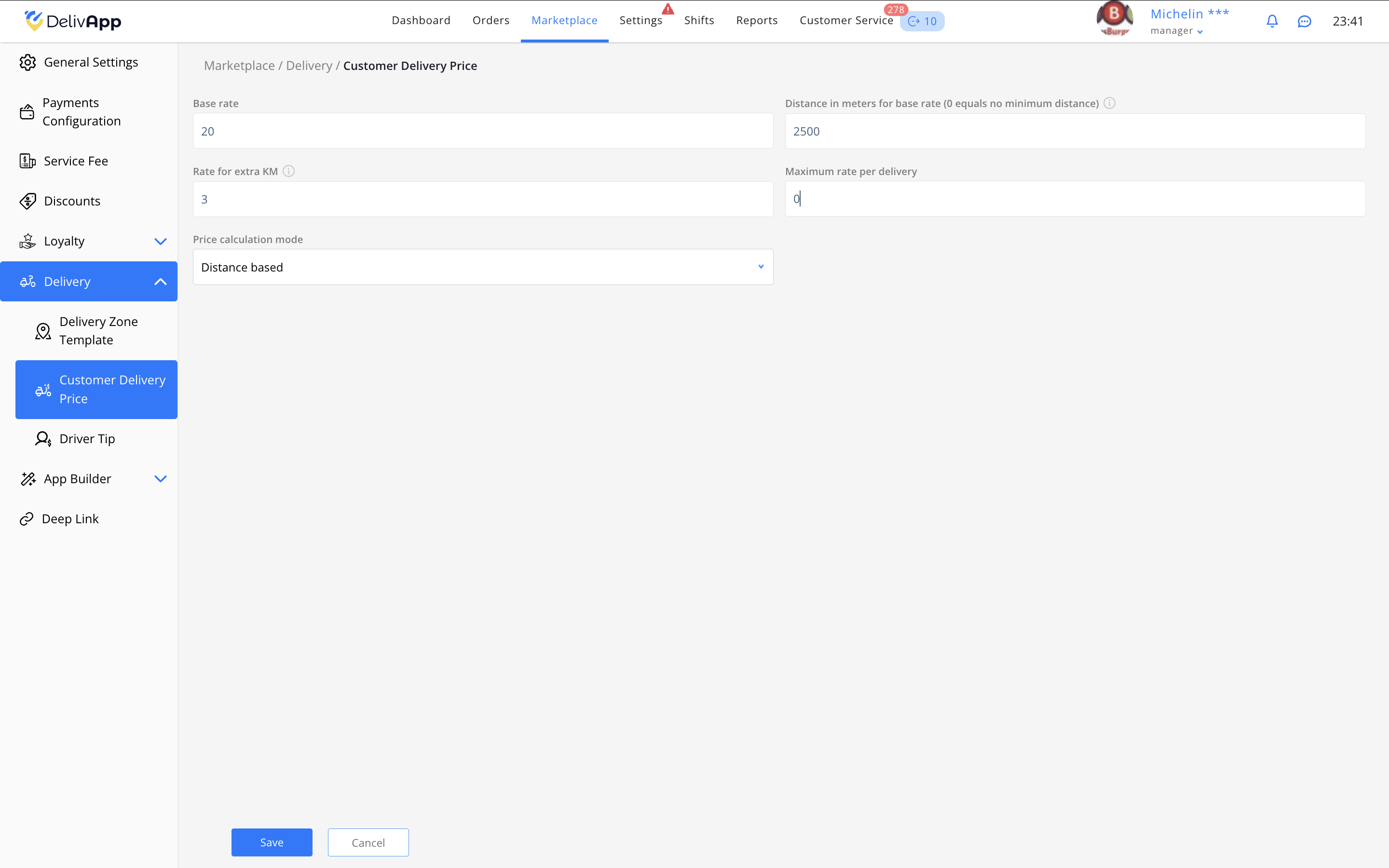The width and height of the screenshot is (1389, 868).
Task: Click the DelivApp logo
Action: point(73,21)
